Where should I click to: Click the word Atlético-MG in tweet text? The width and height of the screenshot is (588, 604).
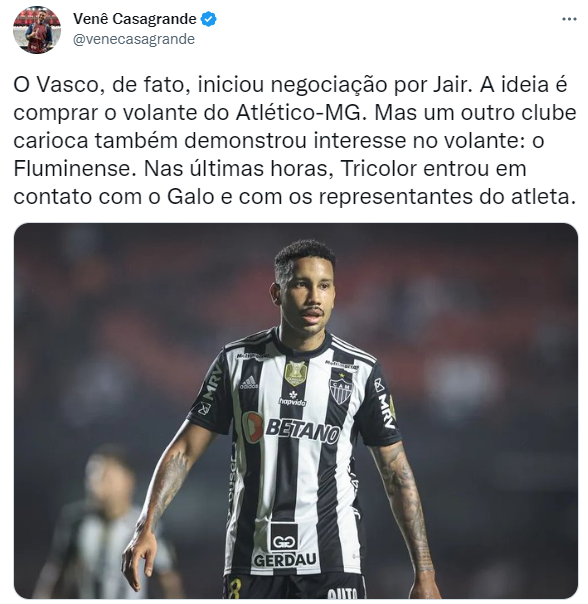pos(299,113)
